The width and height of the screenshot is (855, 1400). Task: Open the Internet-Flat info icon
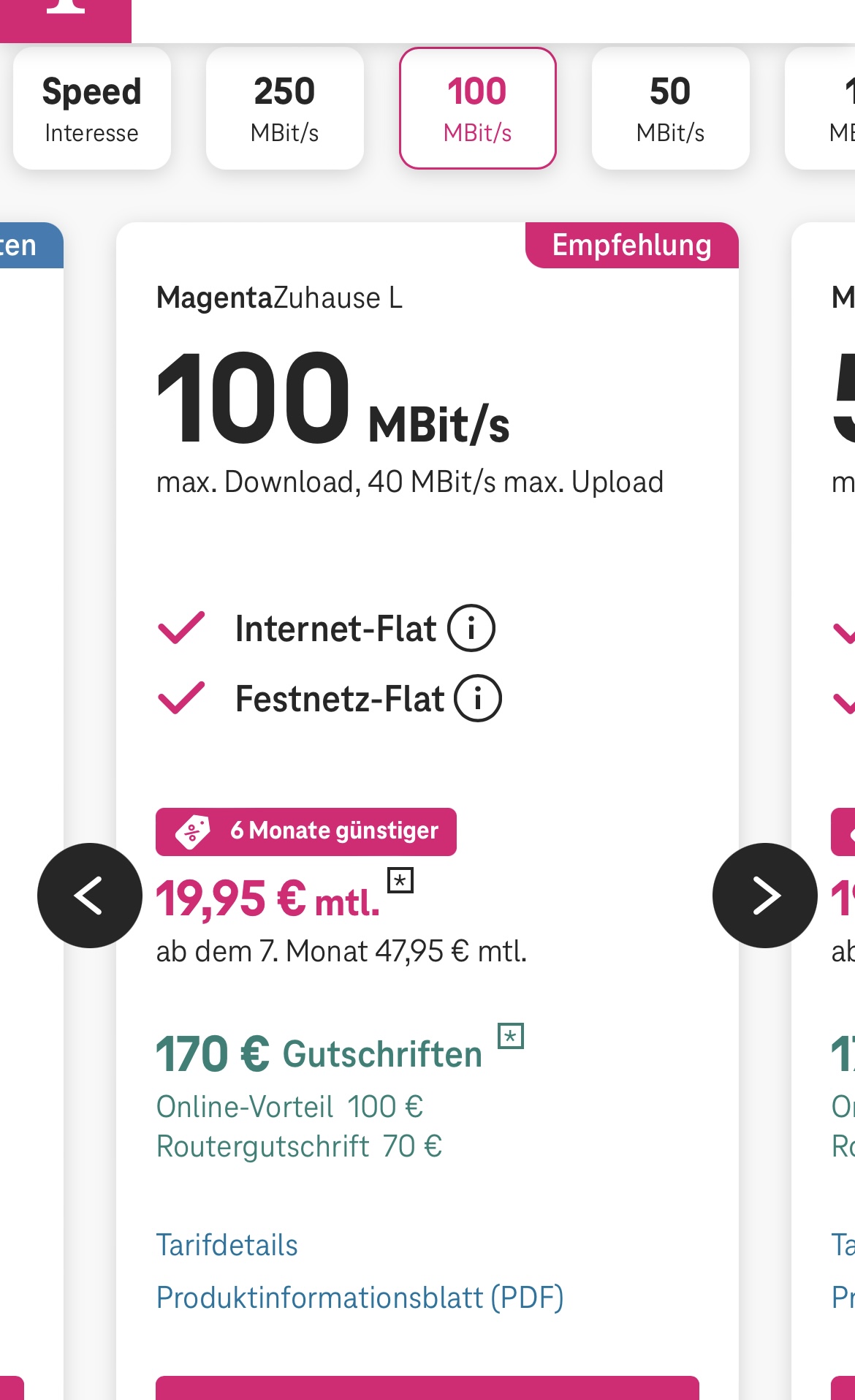[x=471, y=628]
